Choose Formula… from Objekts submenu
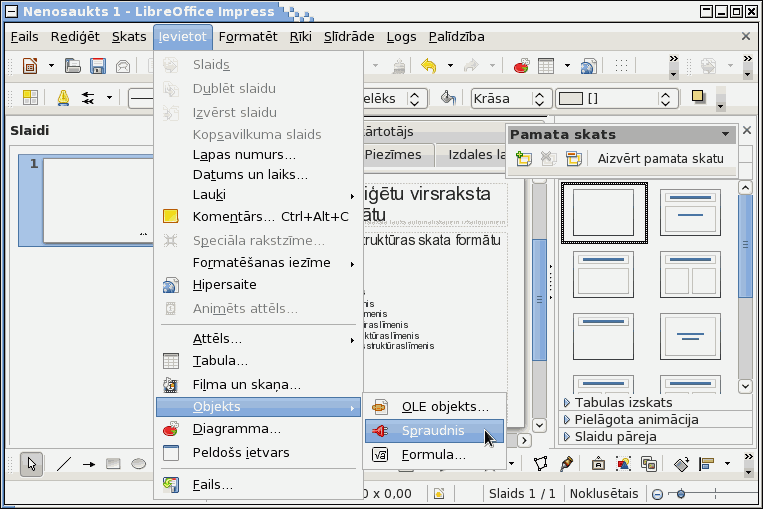The width and height of the screenshot is (763, 509). click(435, 454)
